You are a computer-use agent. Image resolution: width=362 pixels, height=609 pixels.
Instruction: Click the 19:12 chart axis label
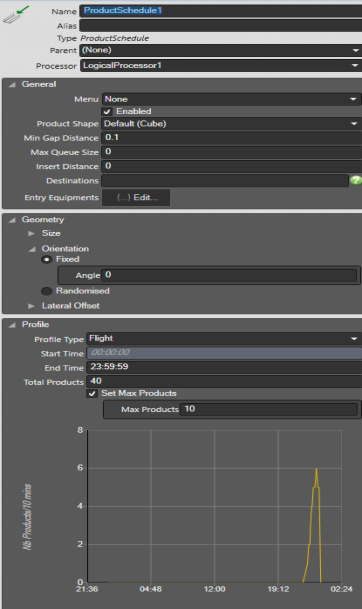[278, 589]
